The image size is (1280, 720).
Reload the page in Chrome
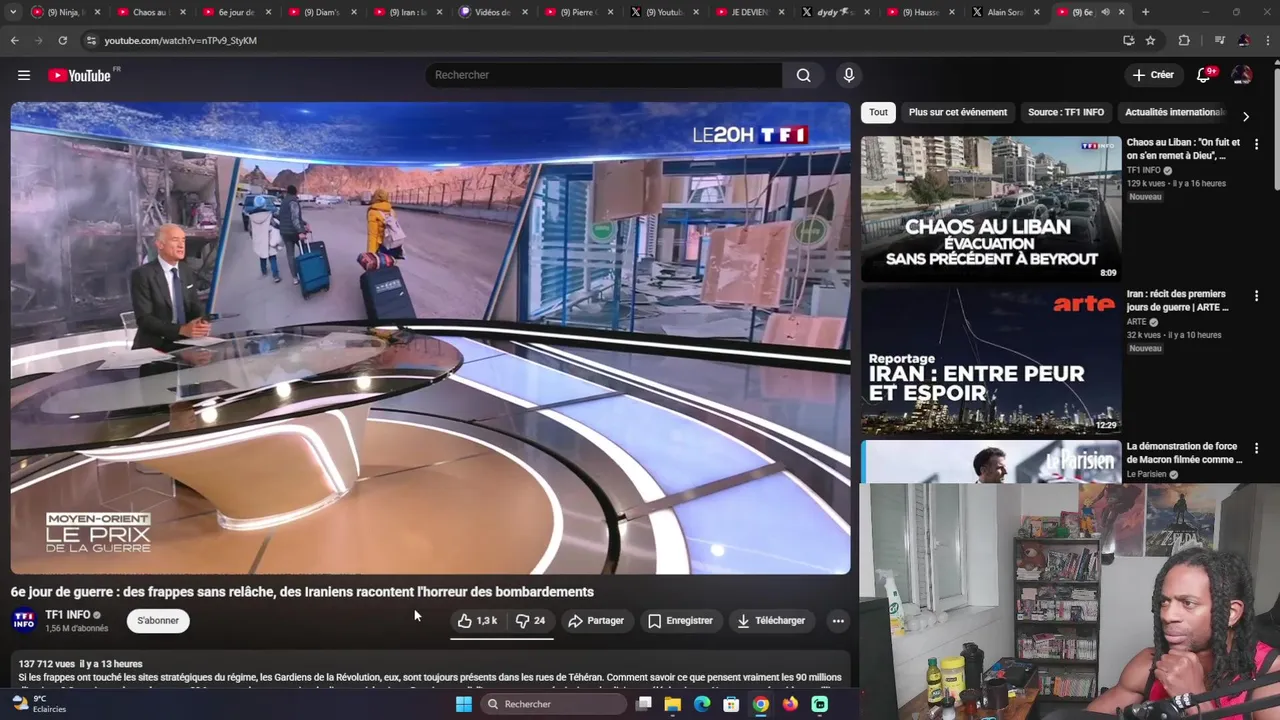(62, 40)
